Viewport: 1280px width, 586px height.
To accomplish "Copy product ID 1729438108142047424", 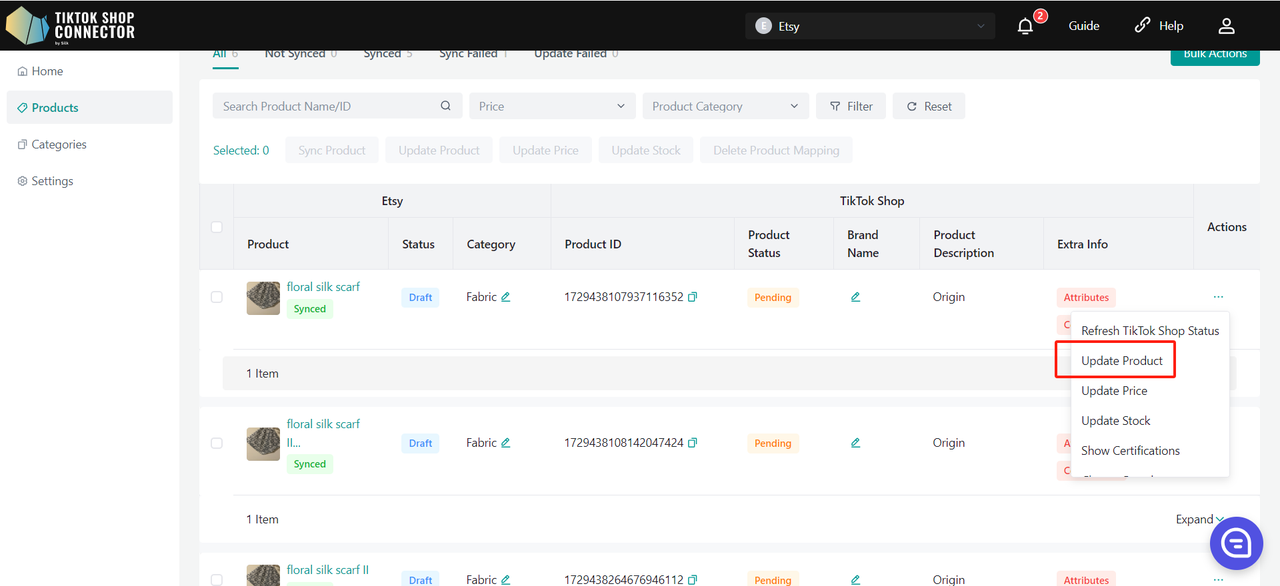I will 693,443.
